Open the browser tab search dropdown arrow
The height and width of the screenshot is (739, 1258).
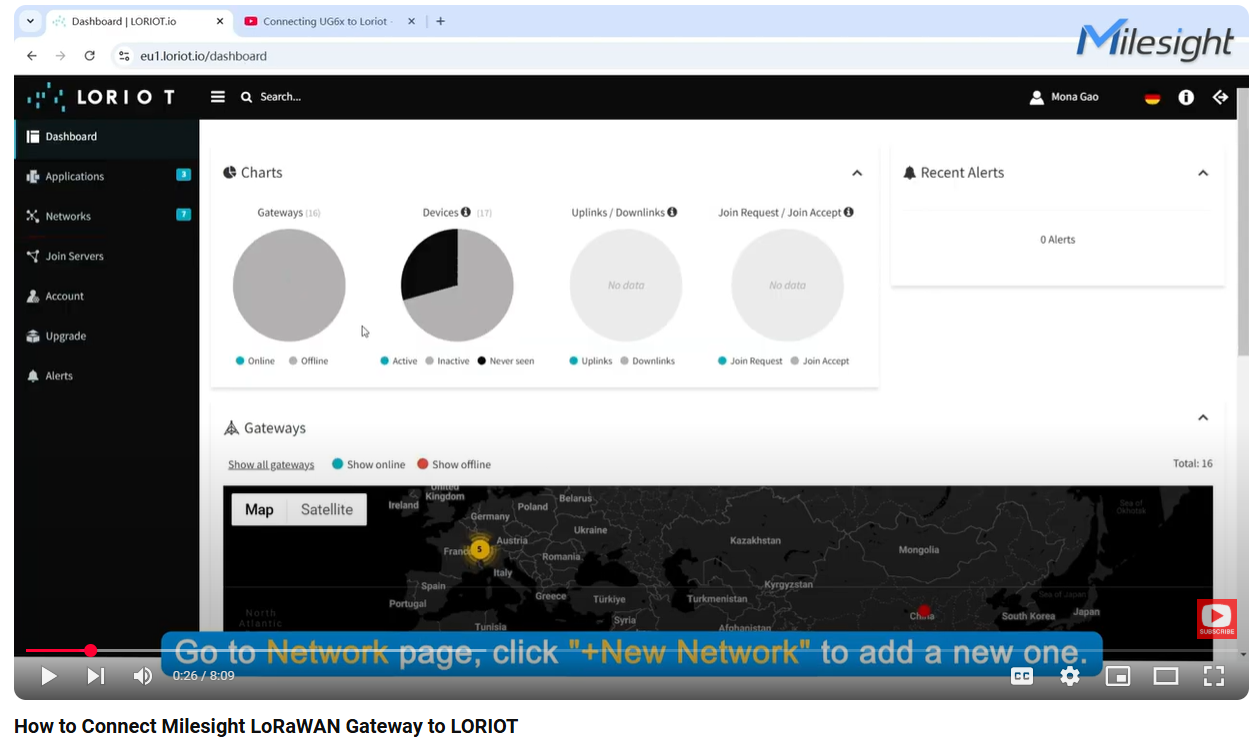30,21
